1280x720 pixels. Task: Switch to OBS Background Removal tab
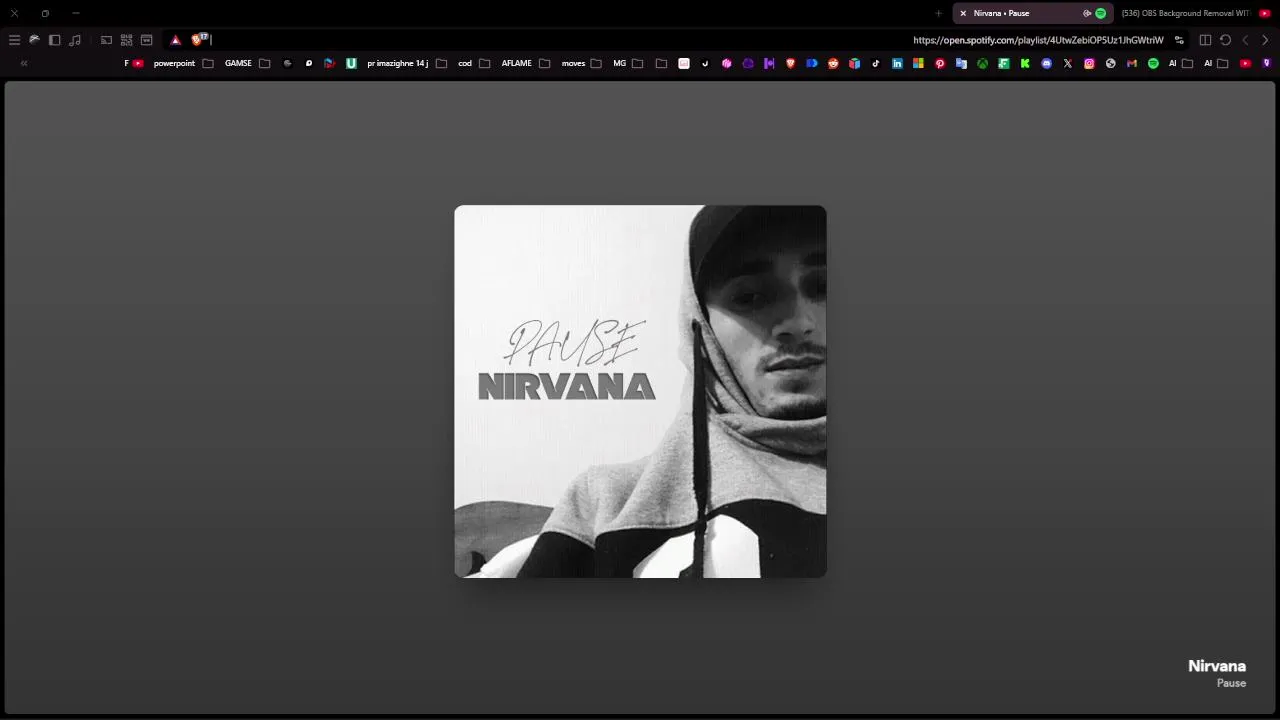pos(1195,13)
